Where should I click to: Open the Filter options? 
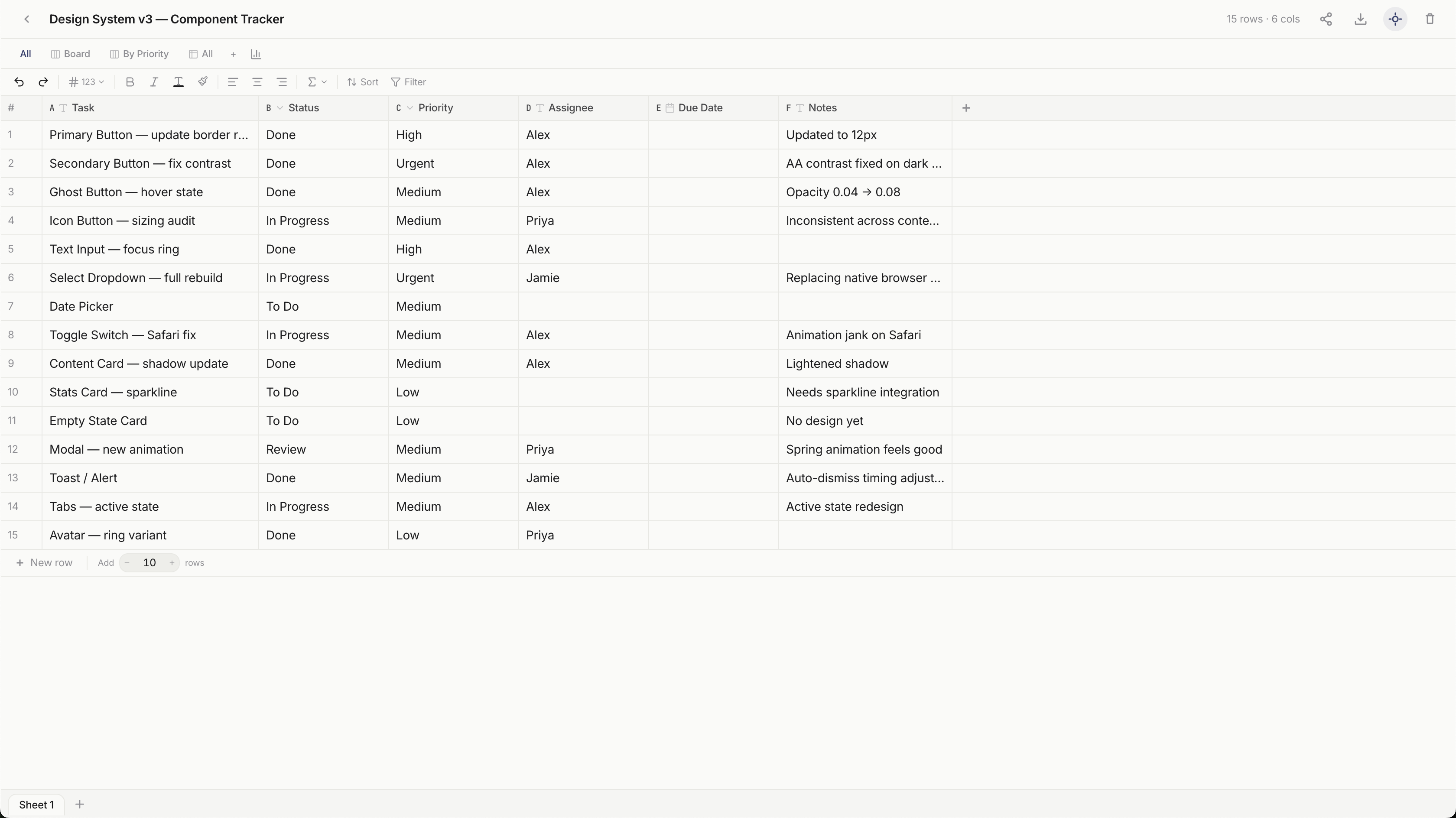(x=408, y=82)
